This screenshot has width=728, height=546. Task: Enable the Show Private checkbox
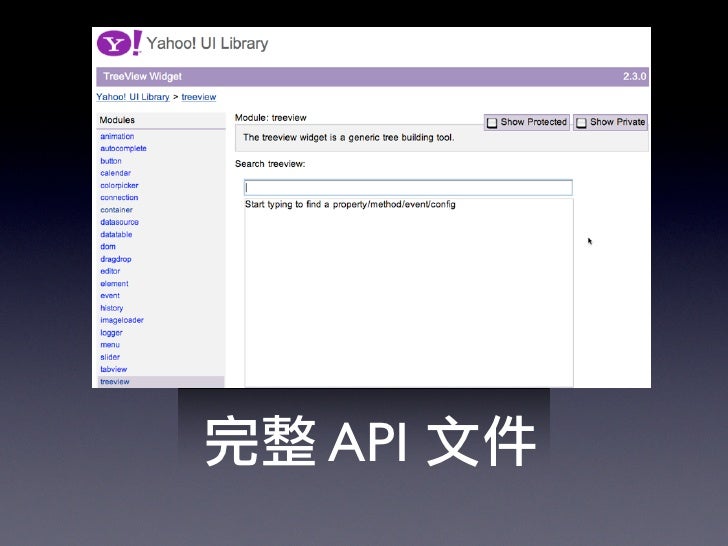(x=581, y=123)
